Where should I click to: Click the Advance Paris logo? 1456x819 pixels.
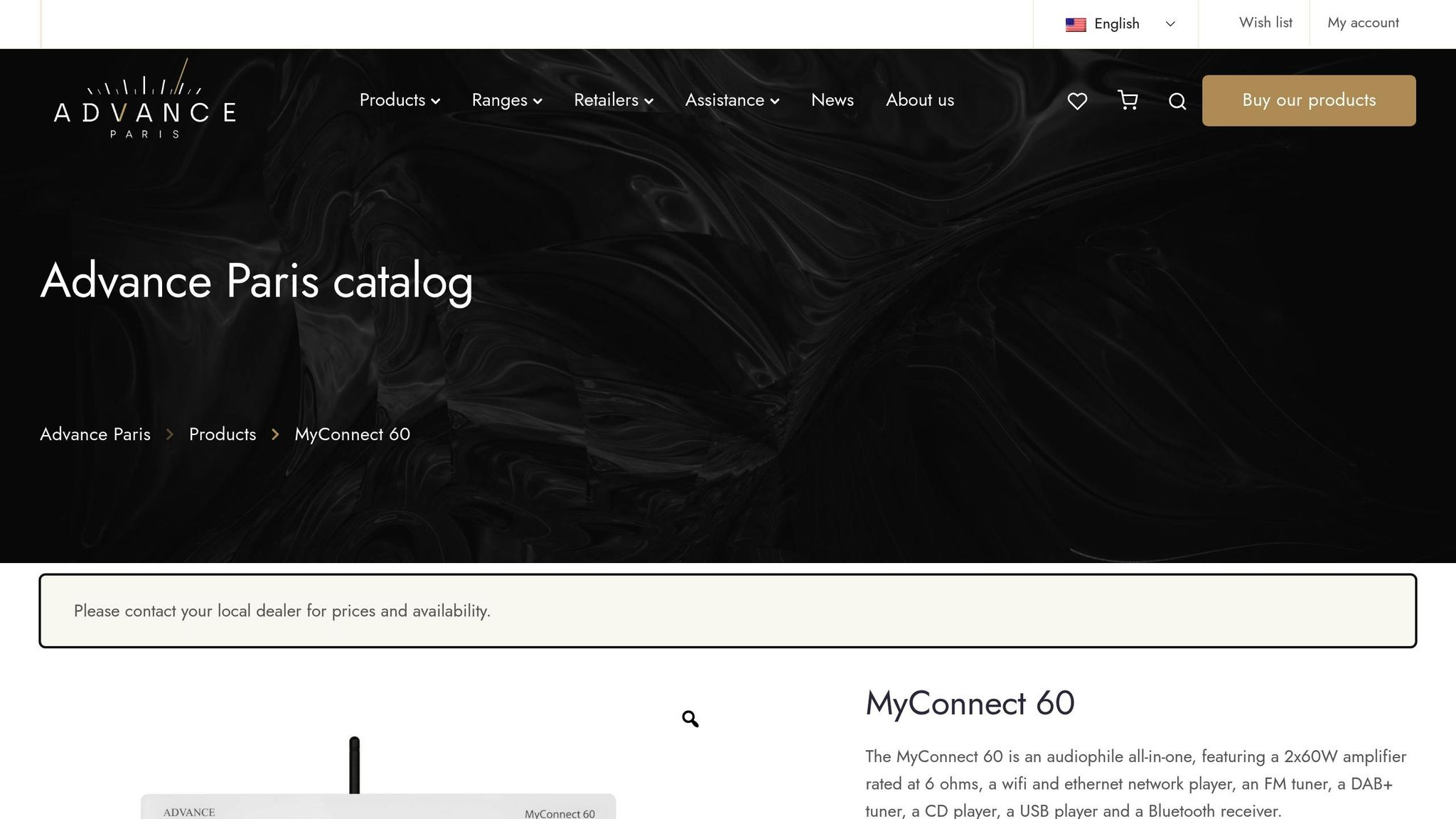(x=144, y=100)
